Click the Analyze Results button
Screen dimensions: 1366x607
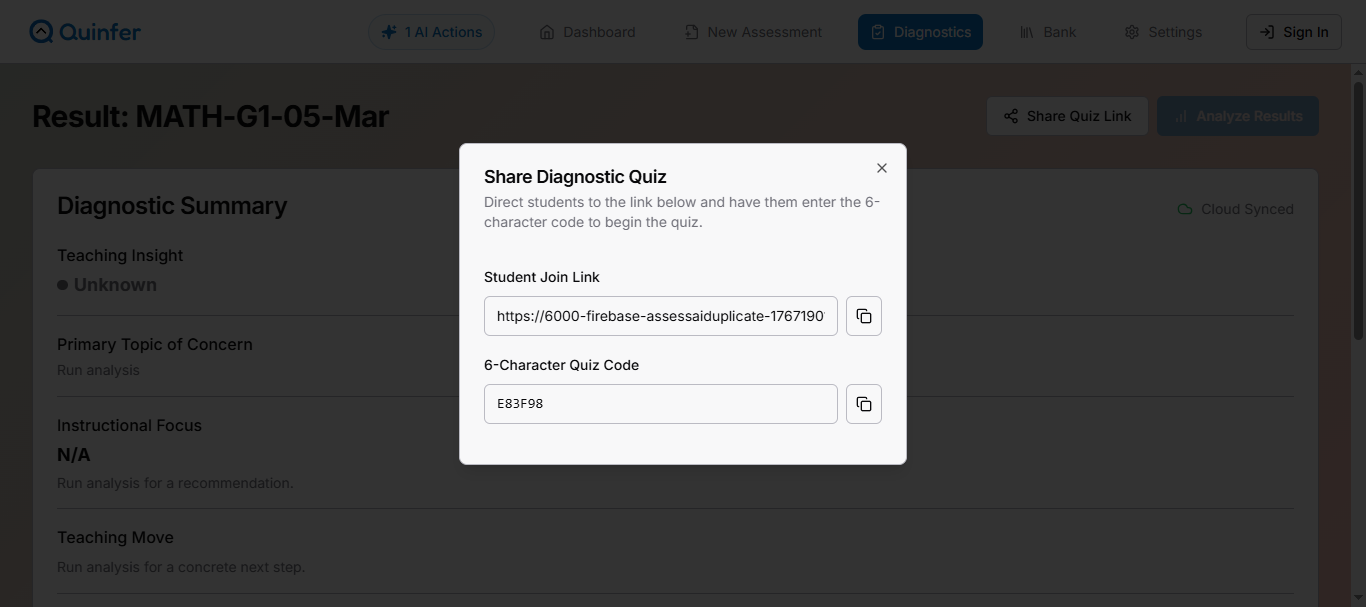(x=1237, y=116)
